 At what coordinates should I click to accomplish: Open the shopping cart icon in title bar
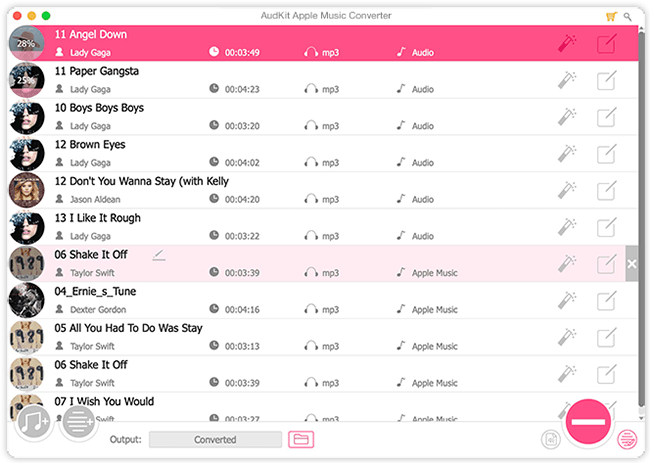click(611, 17)
